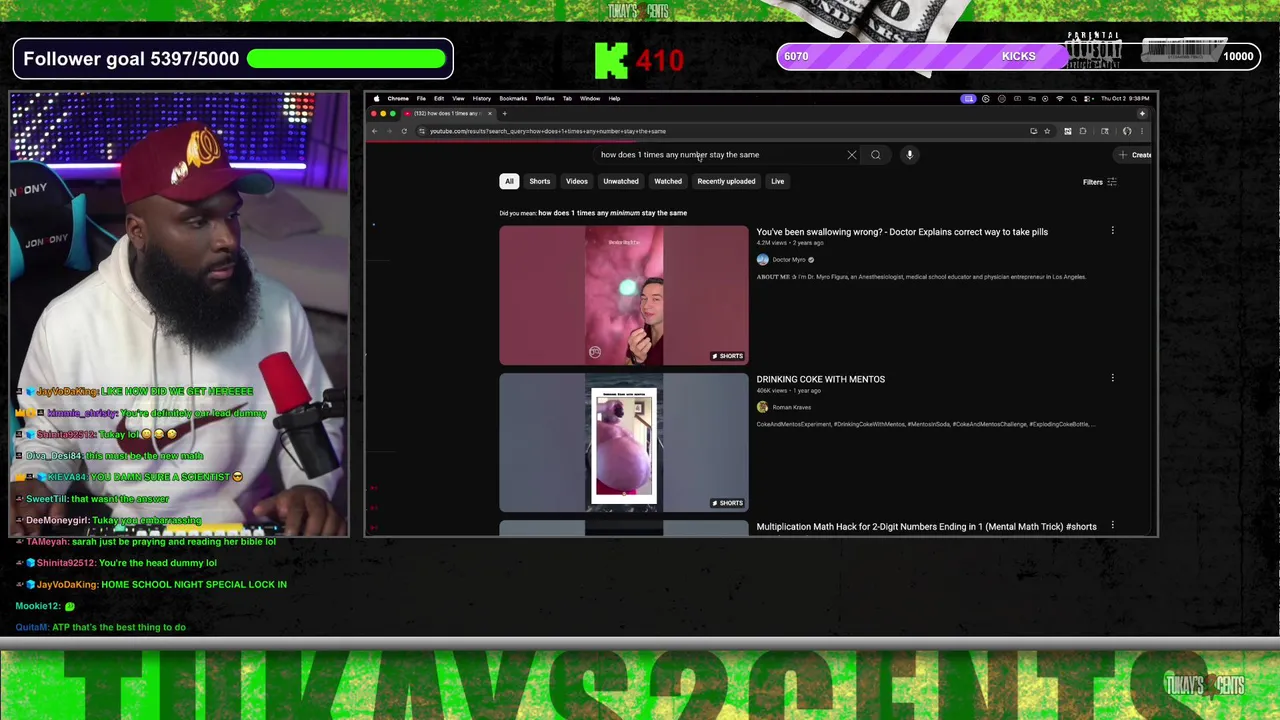
Task: Open the View menu
Action: (458, 99)
